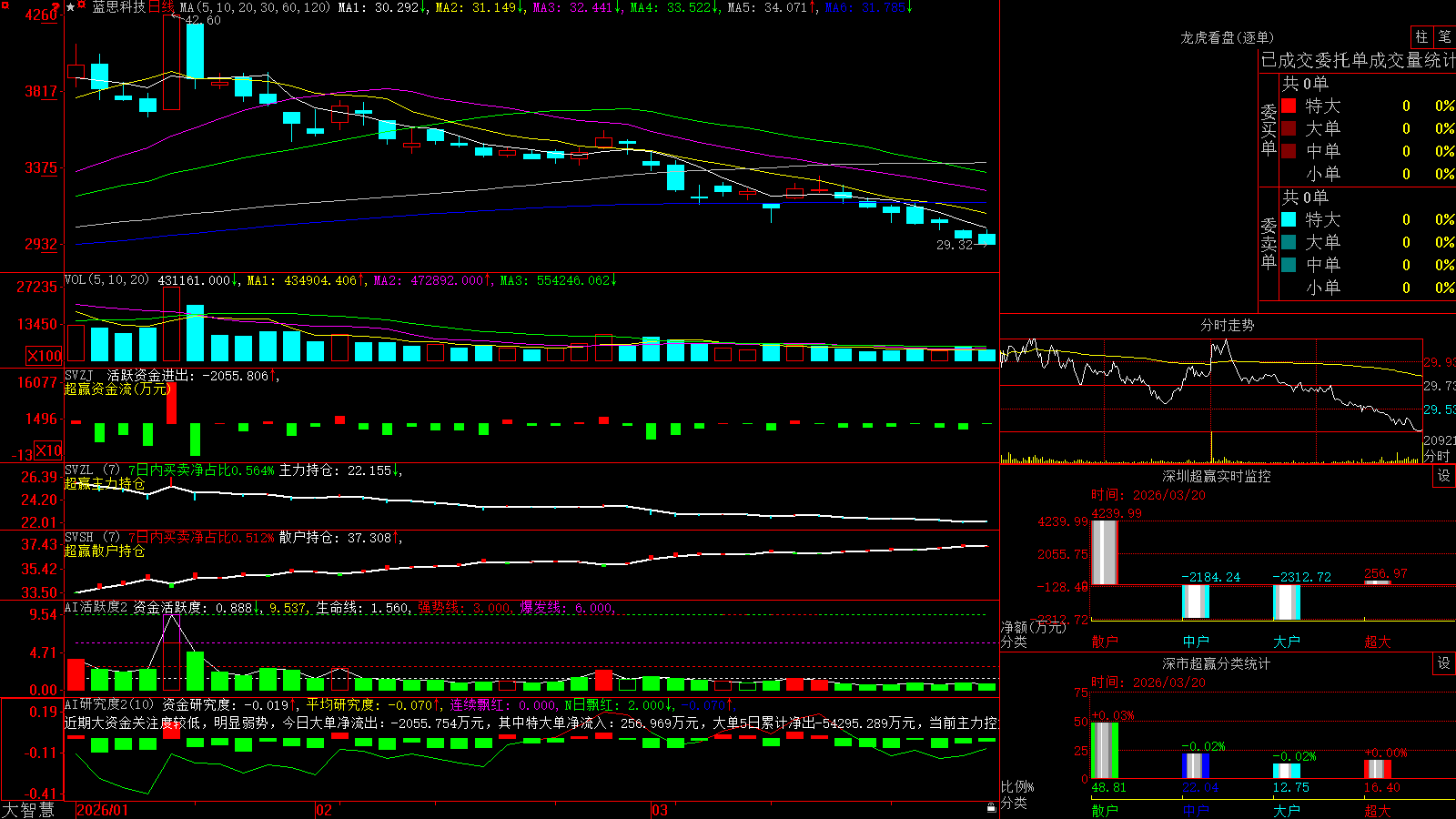This screenshot has height=819, width=1456.
Task: Click the VOL(5,10,20) indicator label
Action: click(x=106, y=280)
